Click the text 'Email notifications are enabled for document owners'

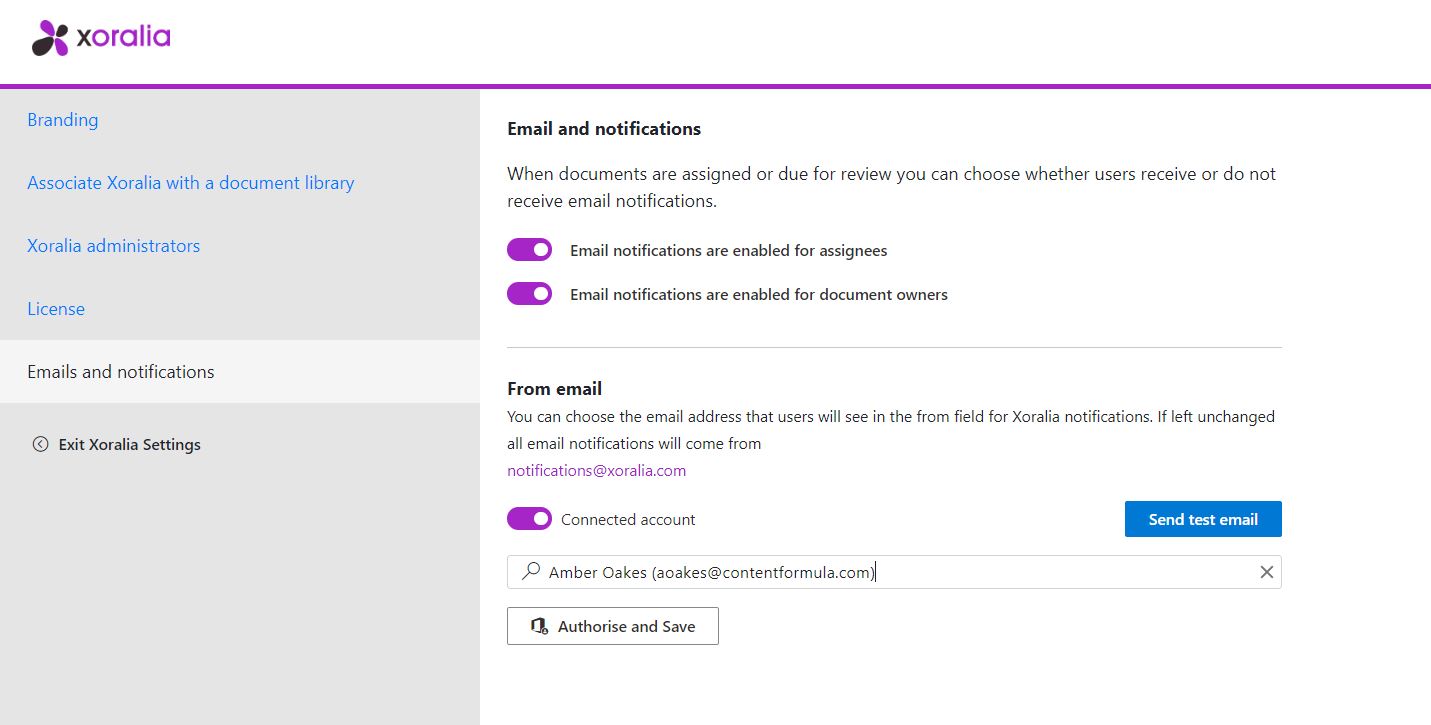(759, 295)
